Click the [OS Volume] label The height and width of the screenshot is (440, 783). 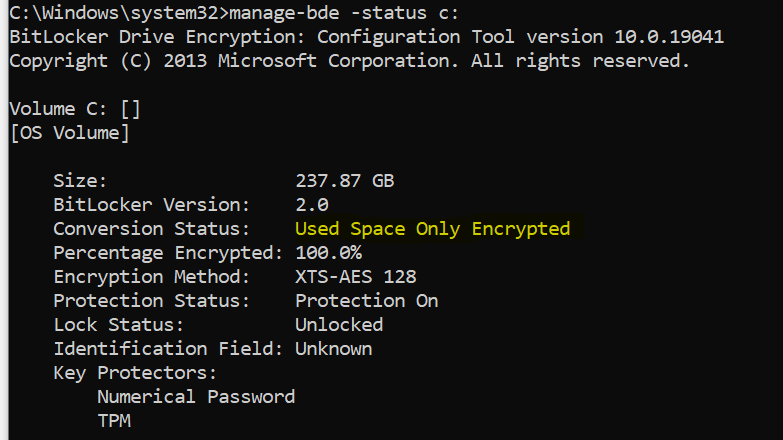[69, 132]
